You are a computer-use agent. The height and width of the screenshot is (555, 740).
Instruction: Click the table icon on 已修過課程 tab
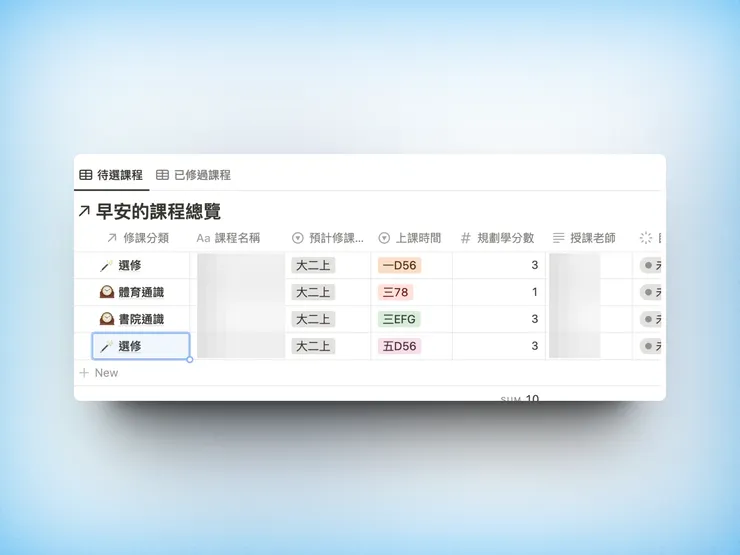pos(162,175)
